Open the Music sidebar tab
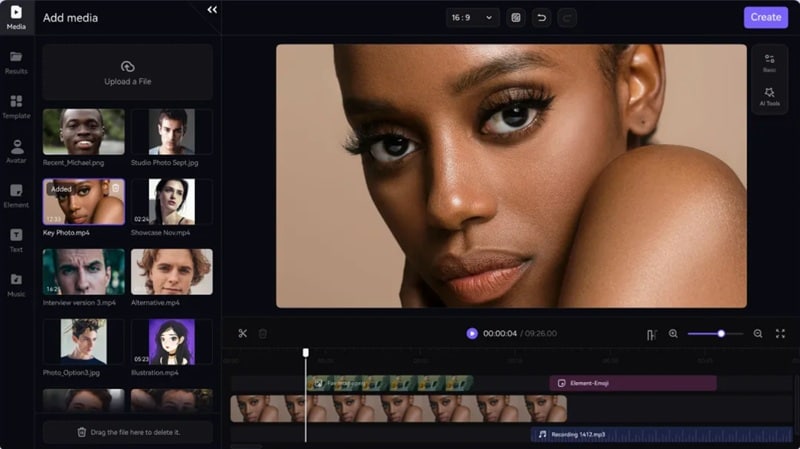This screenshot has width=800, height=449. (16, 285)
